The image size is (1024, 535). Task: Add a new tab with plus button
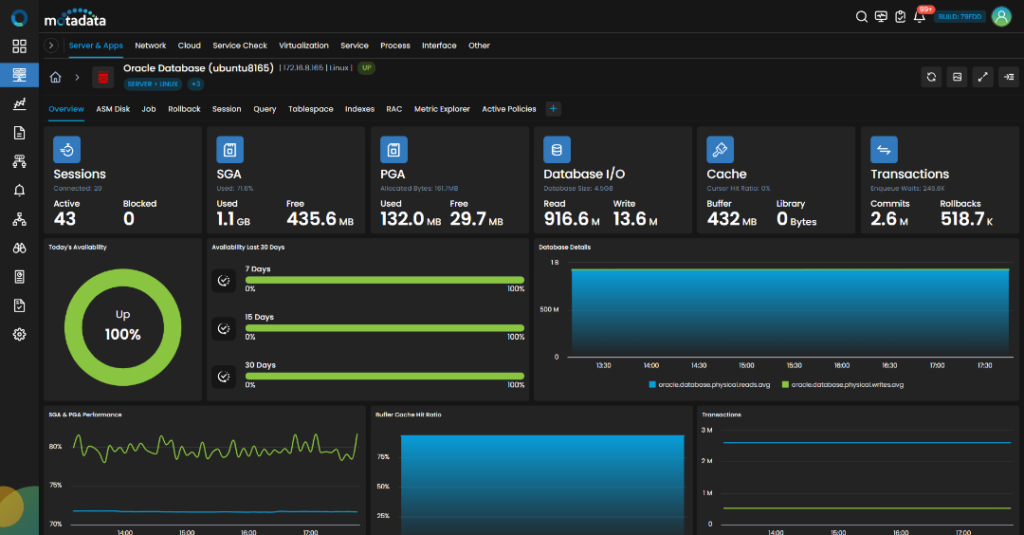click(x=553, y=109)
